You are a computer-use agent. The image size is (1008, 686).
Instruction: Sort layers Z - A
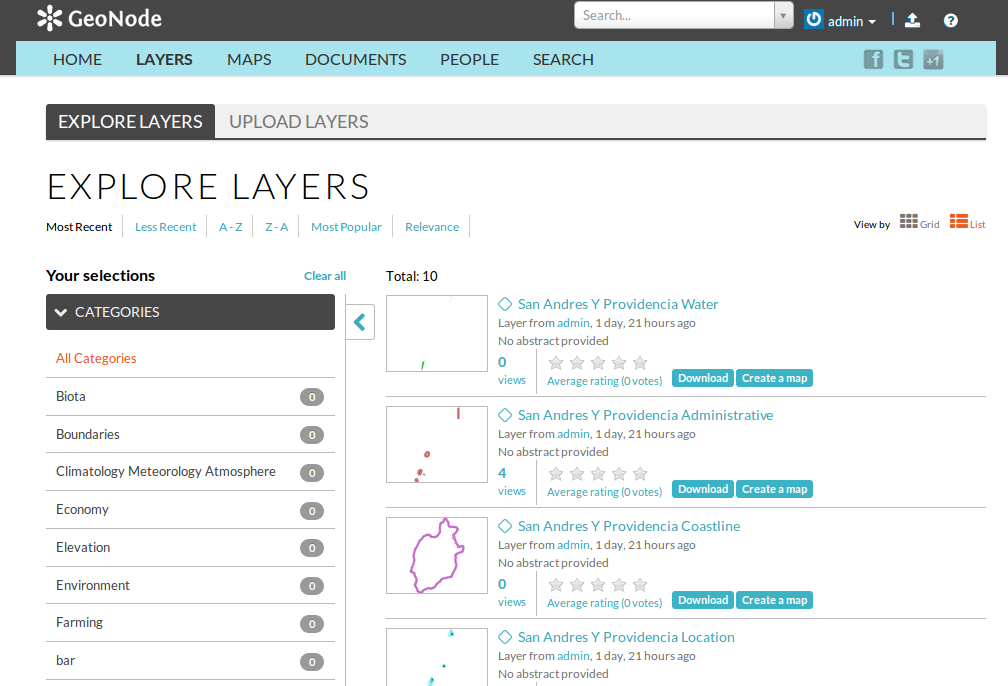276,227
